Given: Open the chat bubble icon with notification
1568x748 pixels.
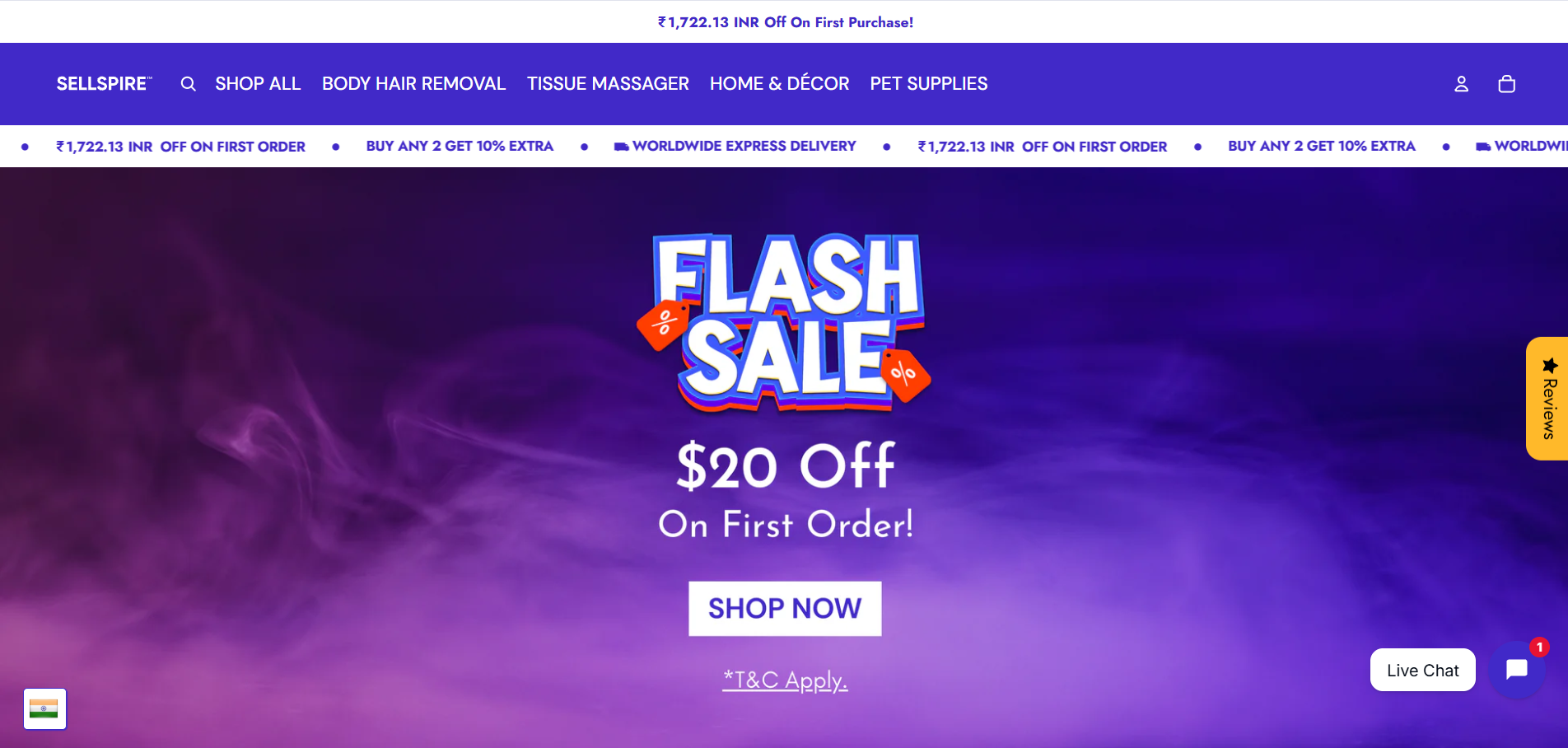Looking at the screenshot, I should coord(1516,670).
